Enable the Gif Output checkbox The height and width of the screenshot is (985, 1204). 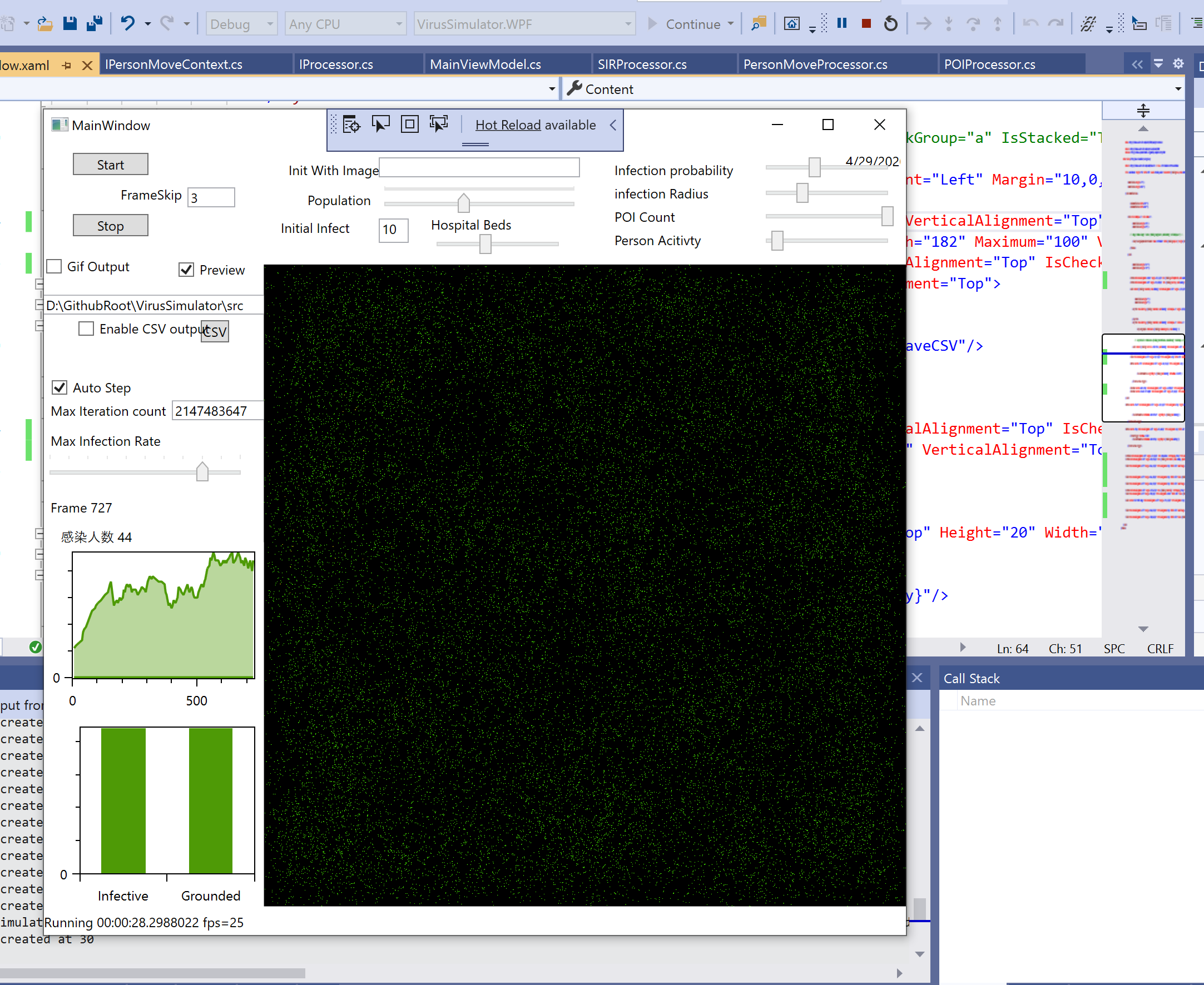coord(54,266)
